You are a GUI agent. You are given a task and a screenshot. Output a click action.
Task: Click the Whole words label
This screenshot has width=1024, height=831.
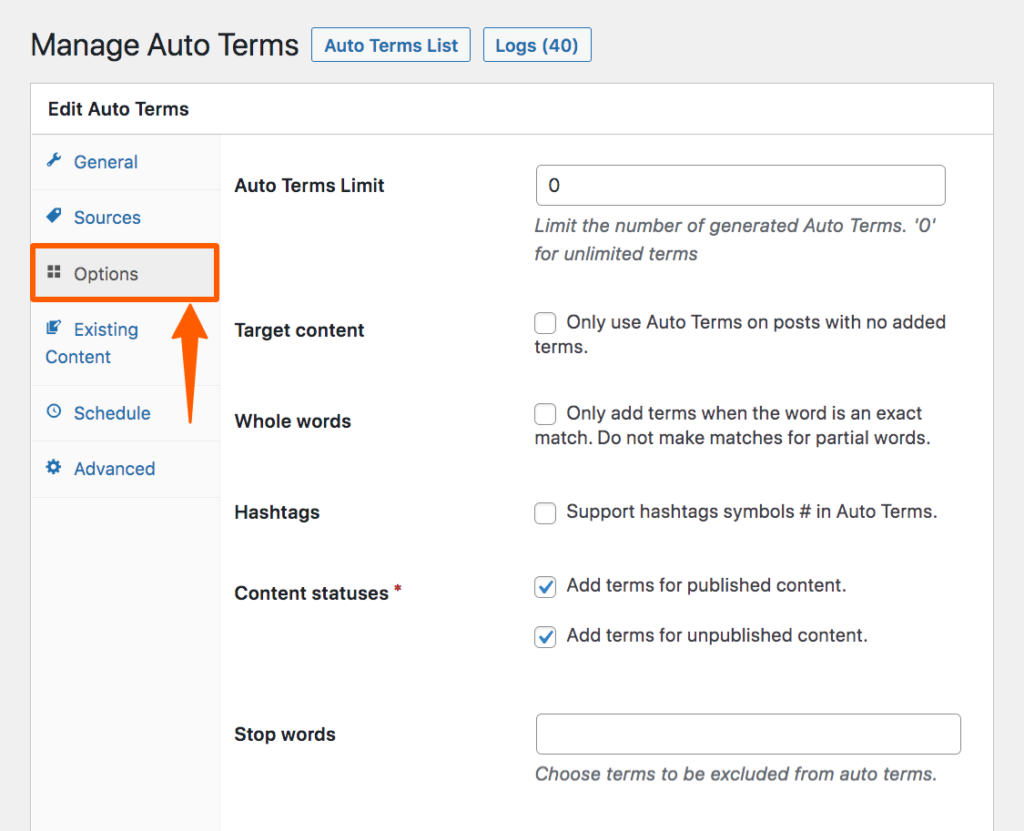pos(293,421)
